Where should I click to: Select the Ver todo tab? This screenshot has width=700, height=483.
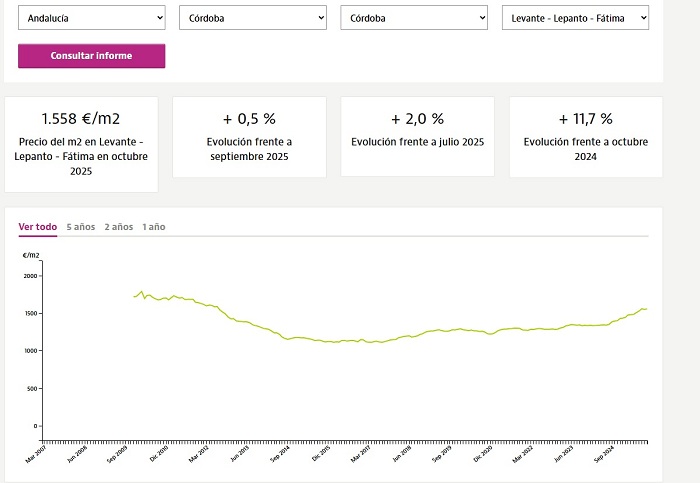pyautogui.click(x=38, y=227)
